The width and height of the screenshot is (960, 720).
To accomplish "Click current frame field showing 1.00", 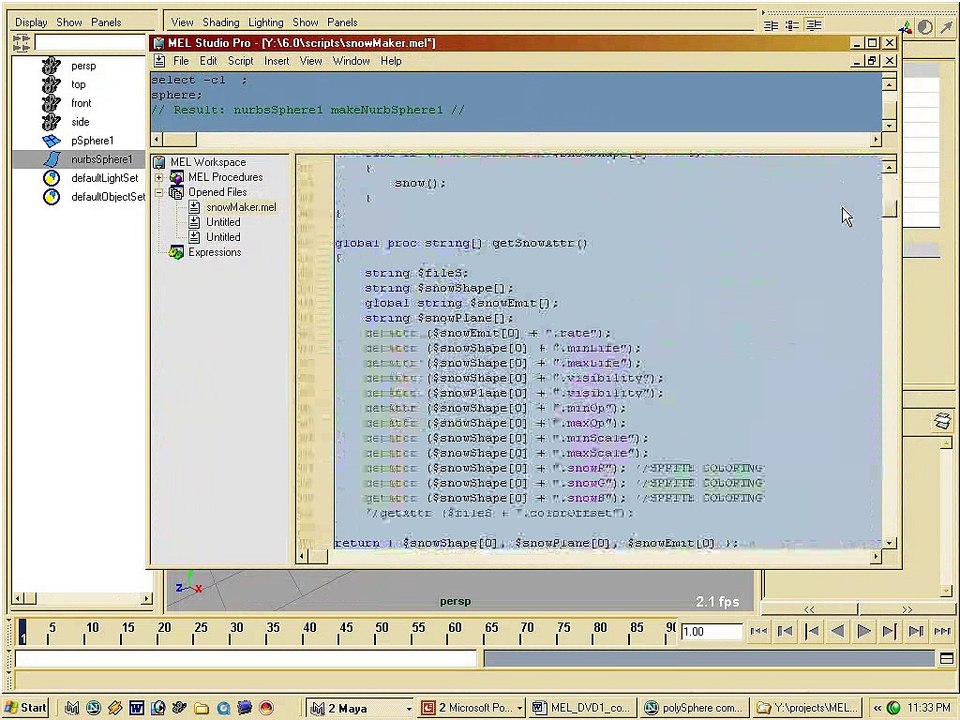I will 711,631.
